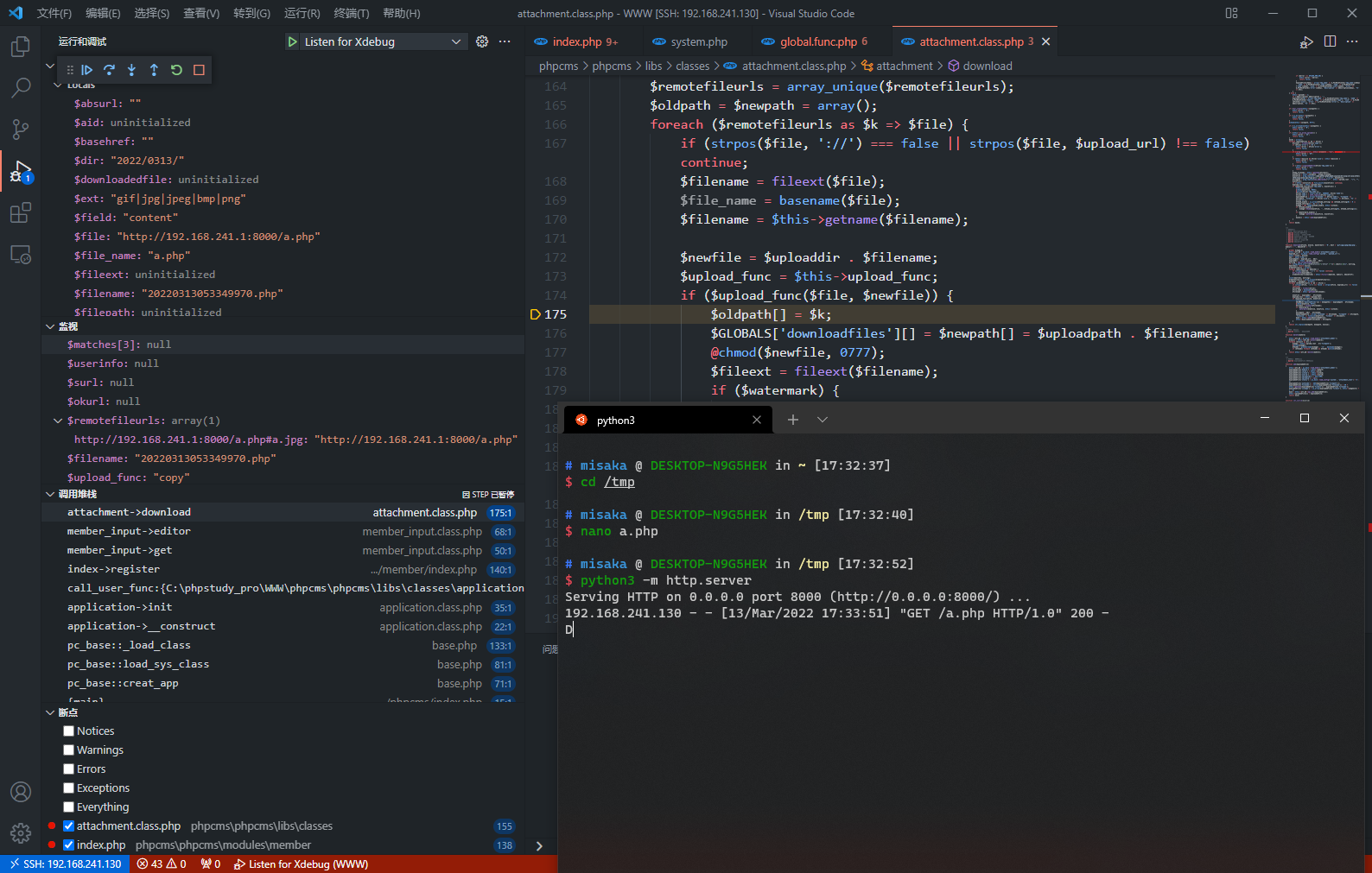This screenshot has width=1372, height=873.
Task: Open the 文件(F) menu
Action: tap(54, 13)
